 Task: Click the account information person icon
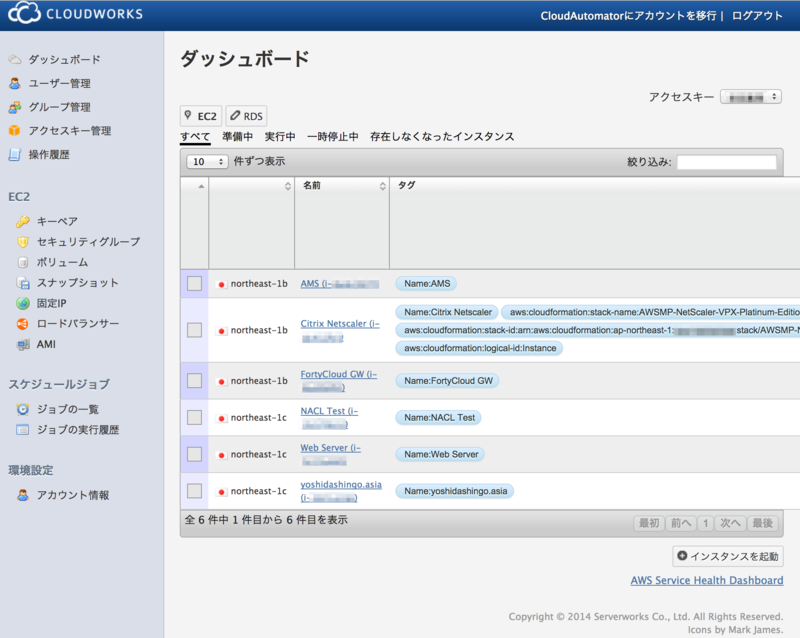click(23, 495)
